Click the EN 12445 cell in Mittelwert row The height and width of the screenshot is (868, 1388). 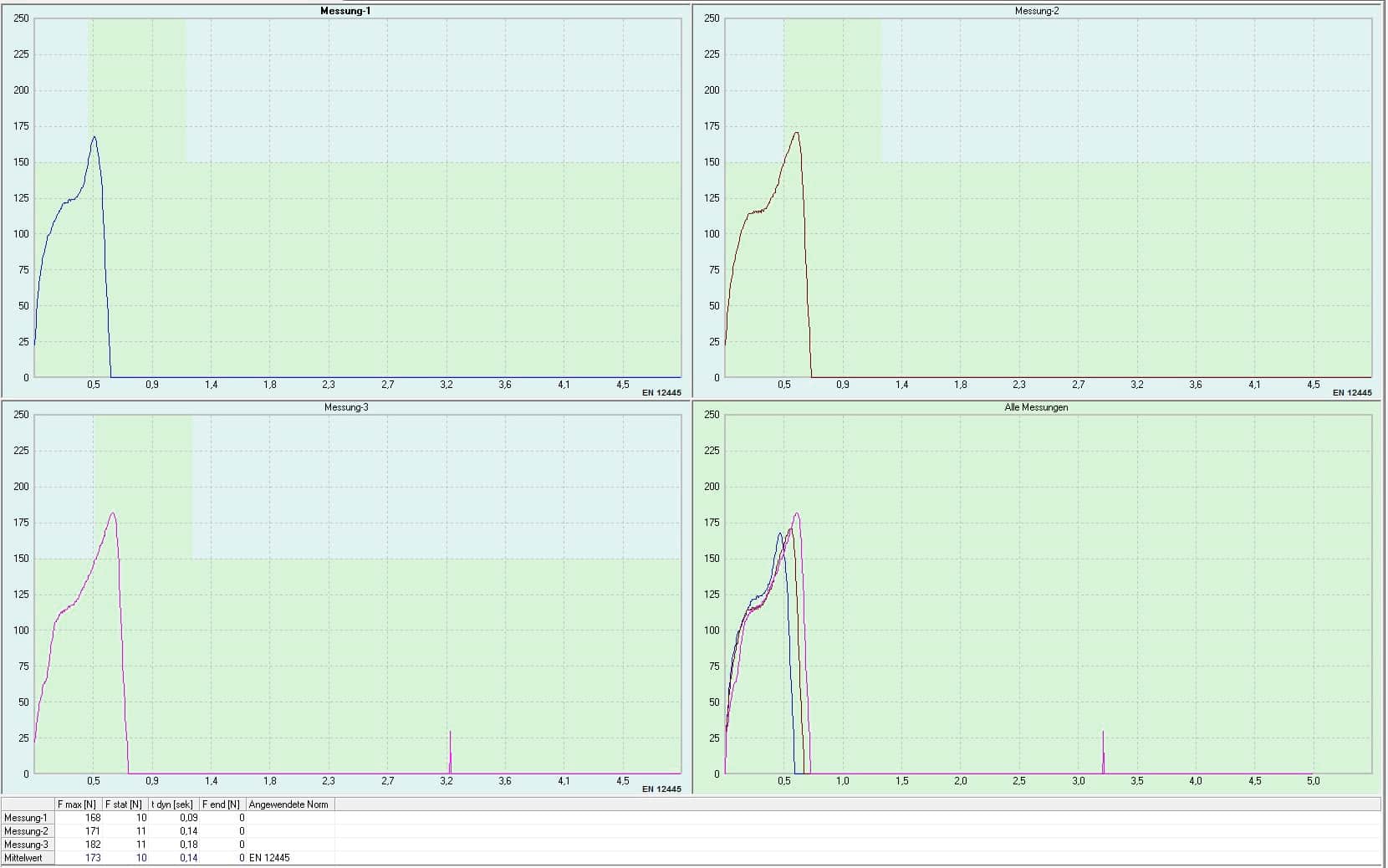click(269, 858)
